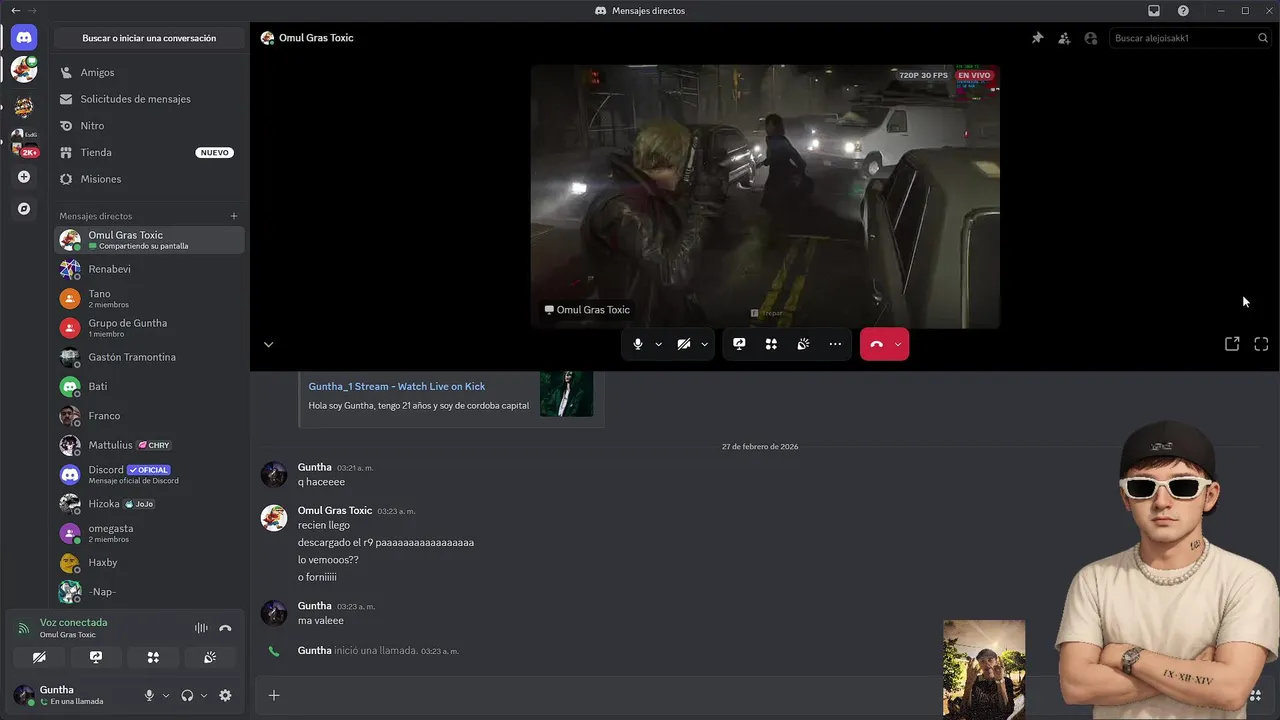
Task: Open the Discord help question mark
Action: [1183, 11]
